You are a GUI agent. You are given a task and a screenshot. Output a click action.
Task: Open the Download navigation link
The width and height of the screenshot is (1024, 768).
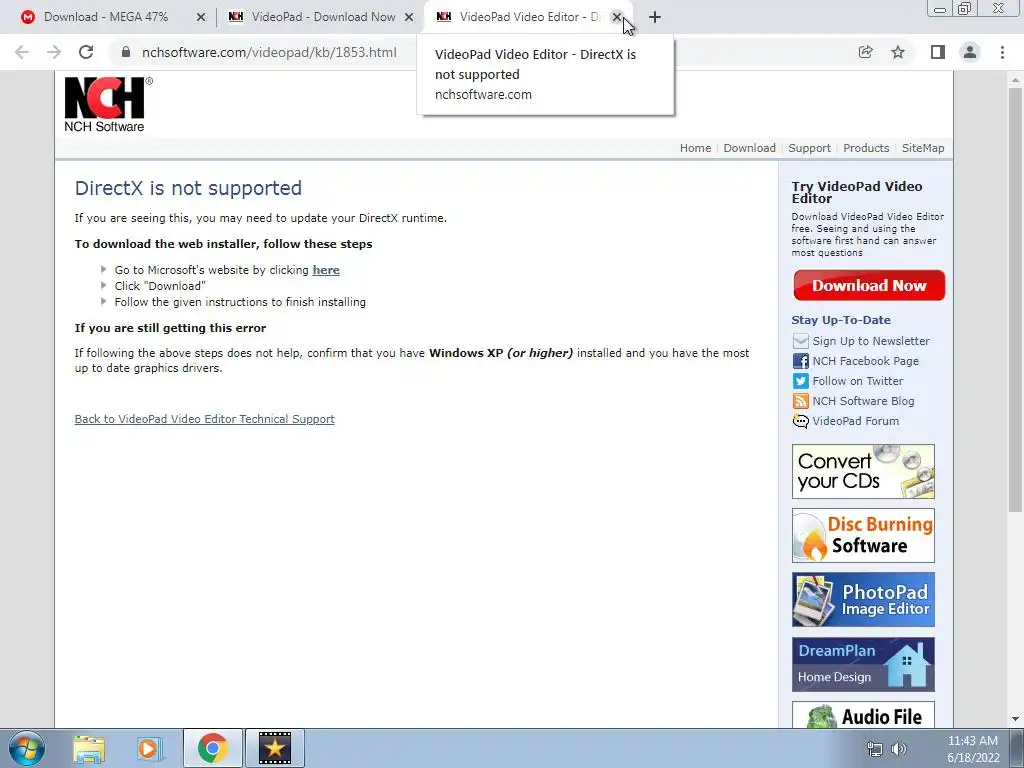[749, 148]
